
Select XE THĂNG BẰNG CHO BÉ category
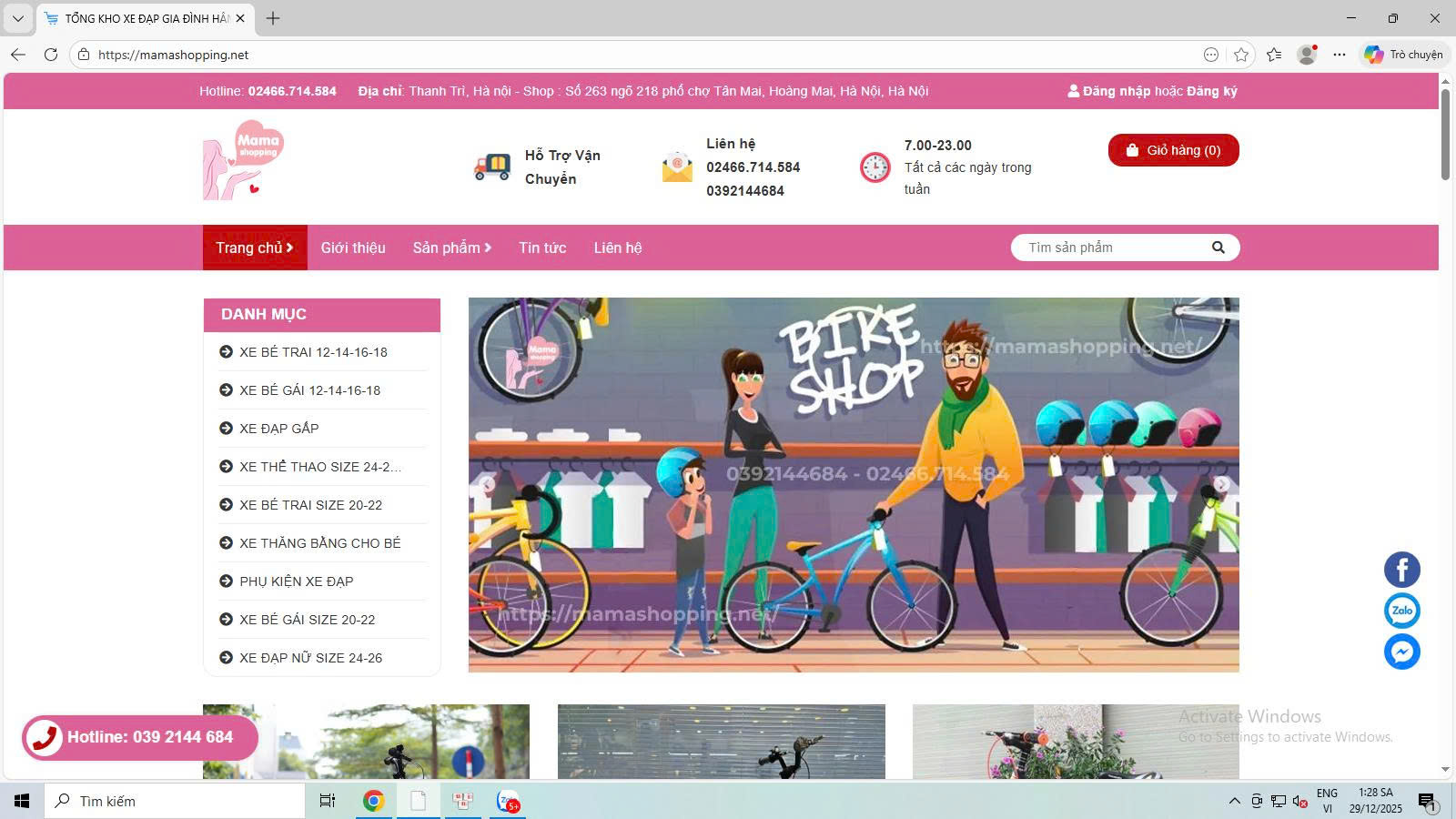click(x=318, y=542)
